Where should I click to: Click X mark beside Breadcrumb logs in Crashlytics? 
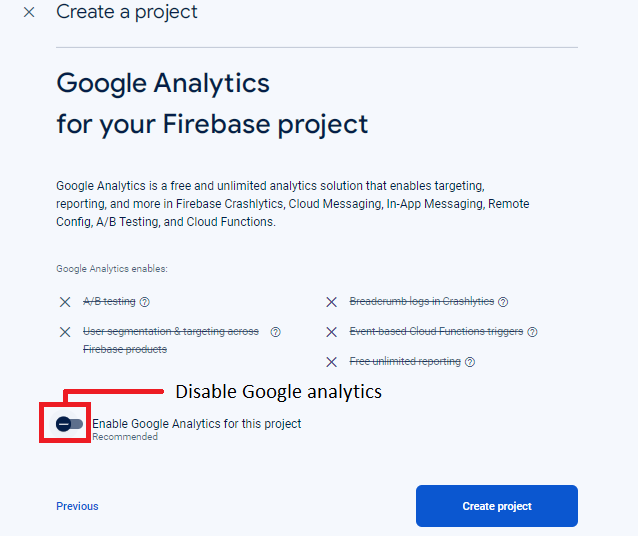tap(332, 302)
